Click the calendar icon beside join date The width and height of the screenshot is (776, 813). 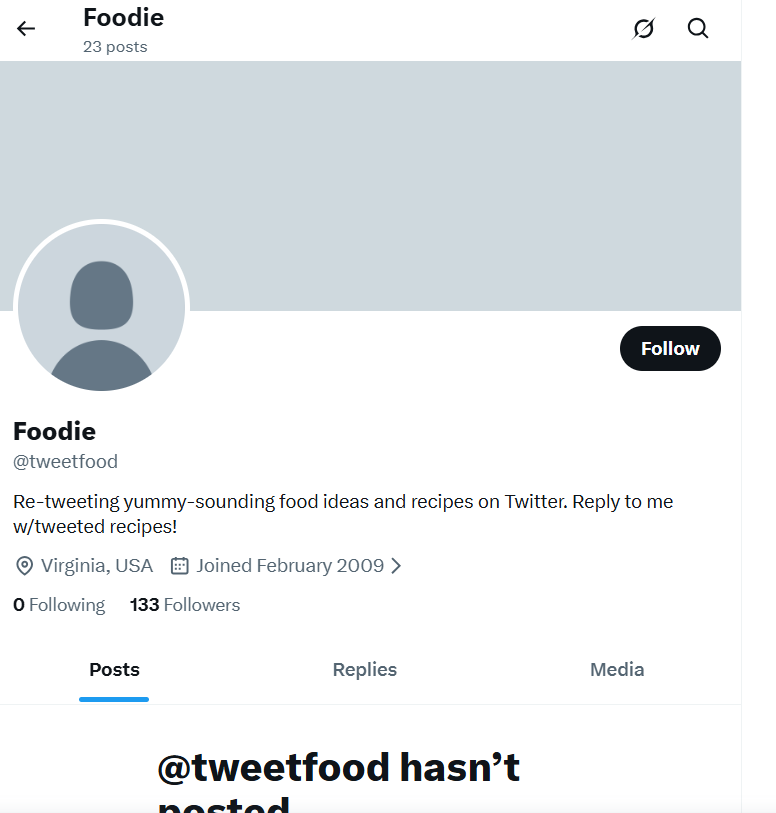(180, 566)
